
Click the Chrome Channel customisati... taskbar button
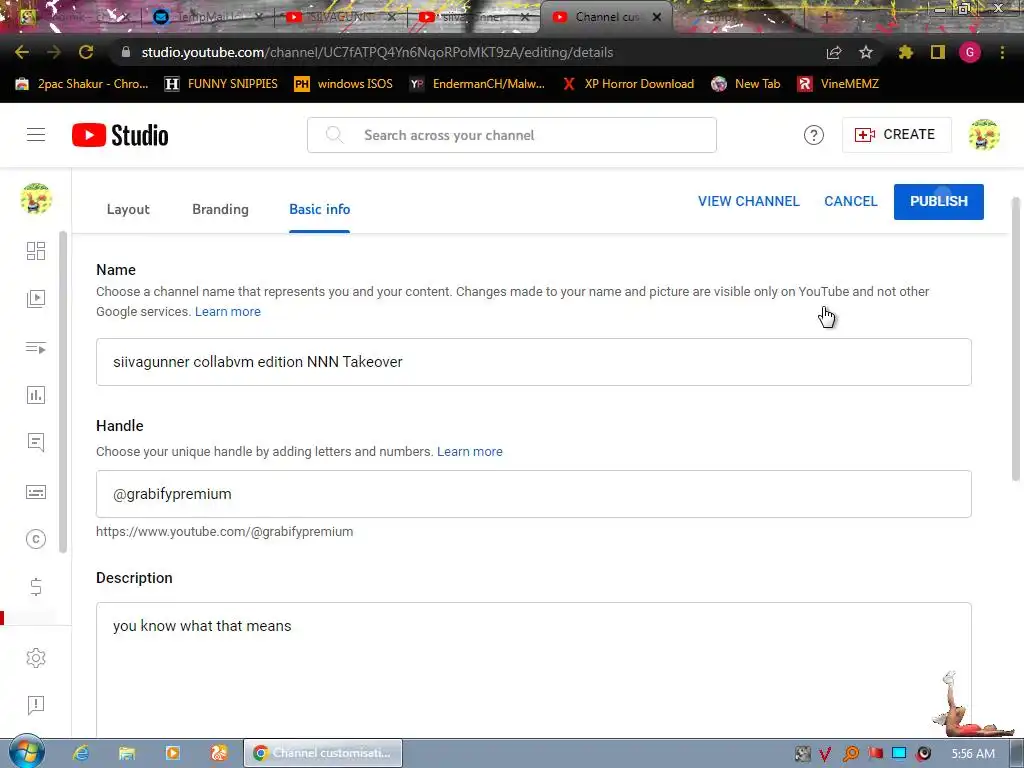(323, 753)
